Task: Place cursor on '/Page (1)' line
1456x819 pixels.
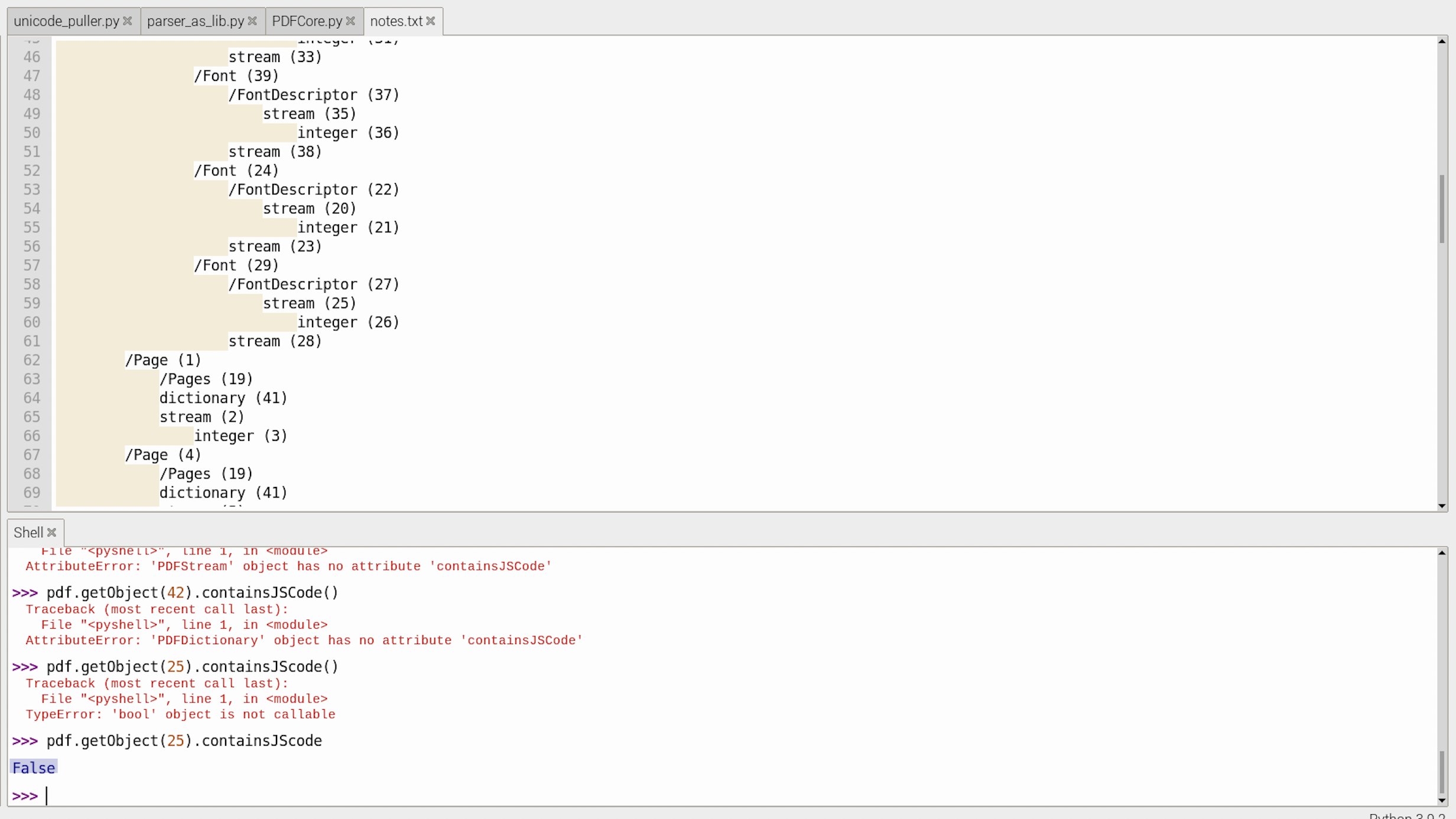Action: tap(163, 360)
